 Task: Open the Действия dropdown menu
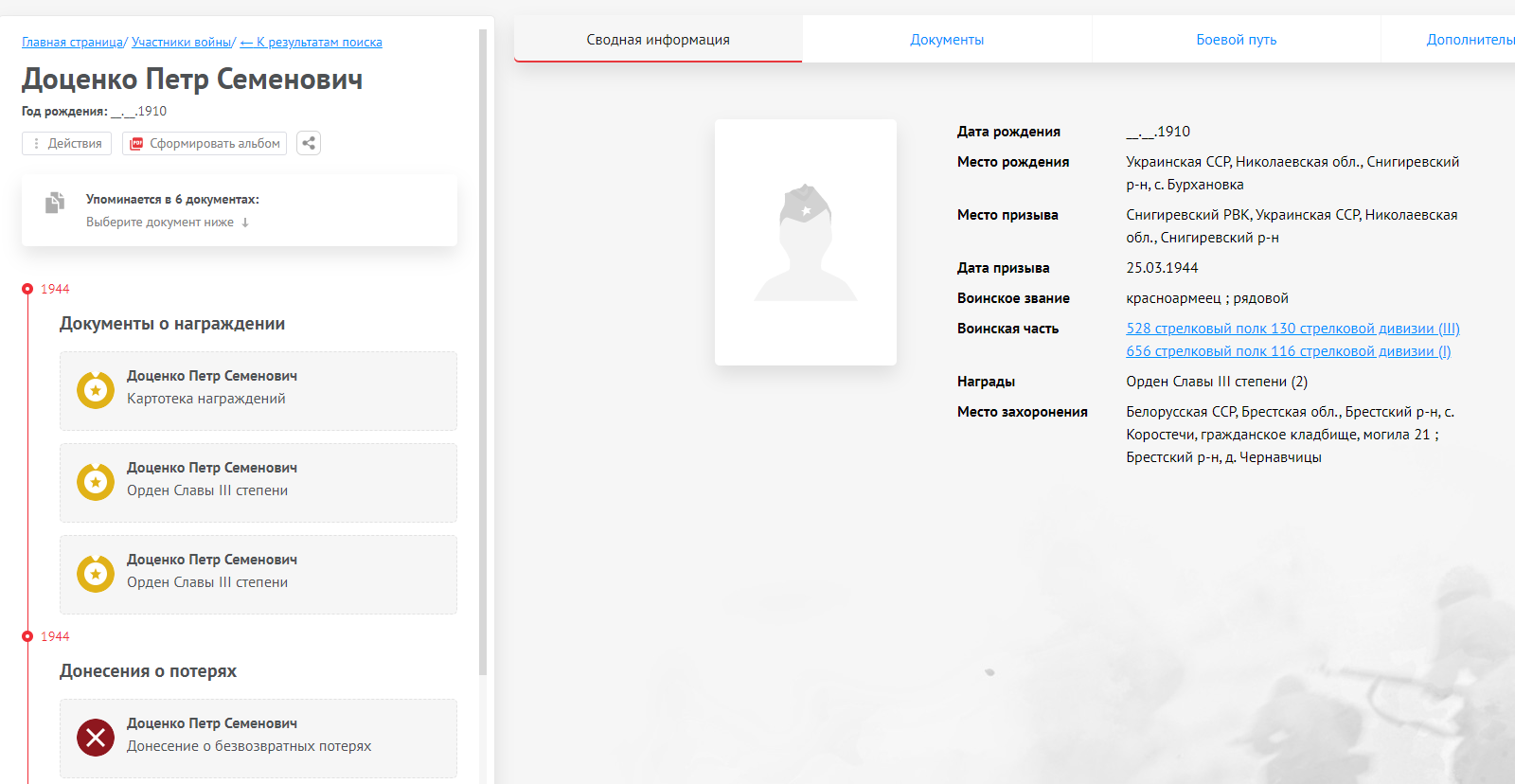tap(67, 143)
